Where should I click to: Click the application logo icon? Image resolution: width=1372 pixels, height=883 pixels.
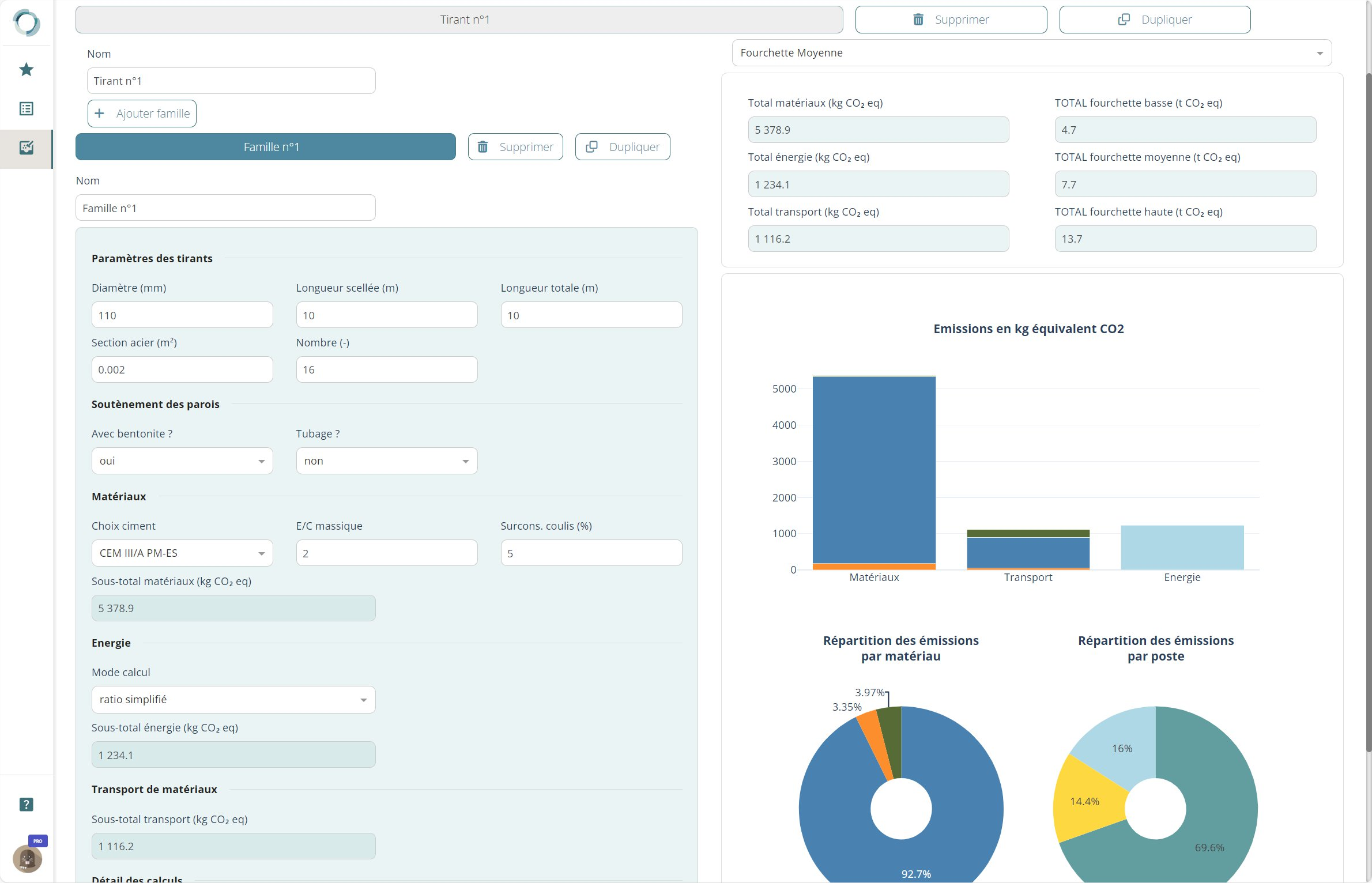pos(27,23)
